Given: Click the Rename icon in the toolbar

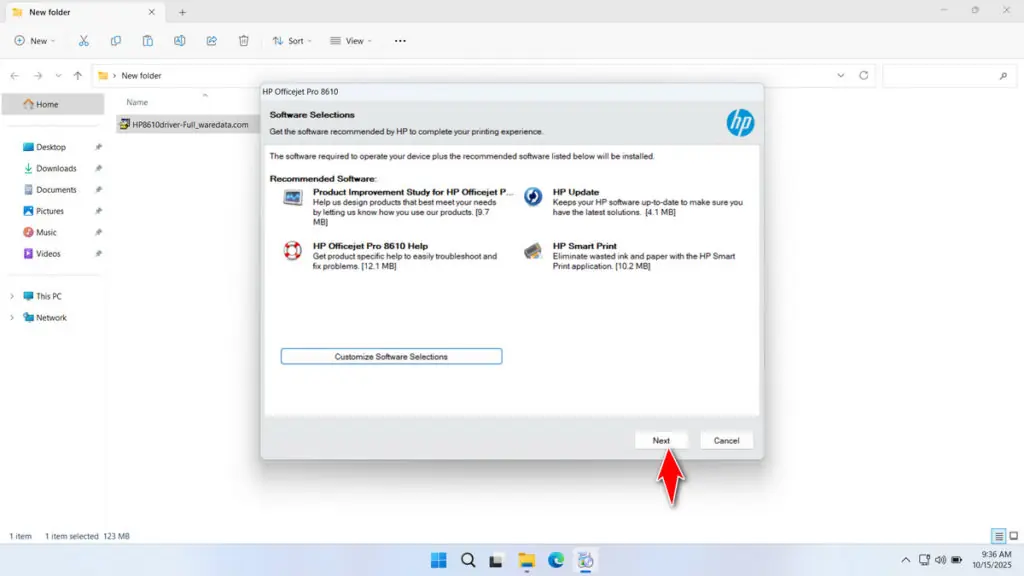Looking at the screenshot, I should [180, 40].
